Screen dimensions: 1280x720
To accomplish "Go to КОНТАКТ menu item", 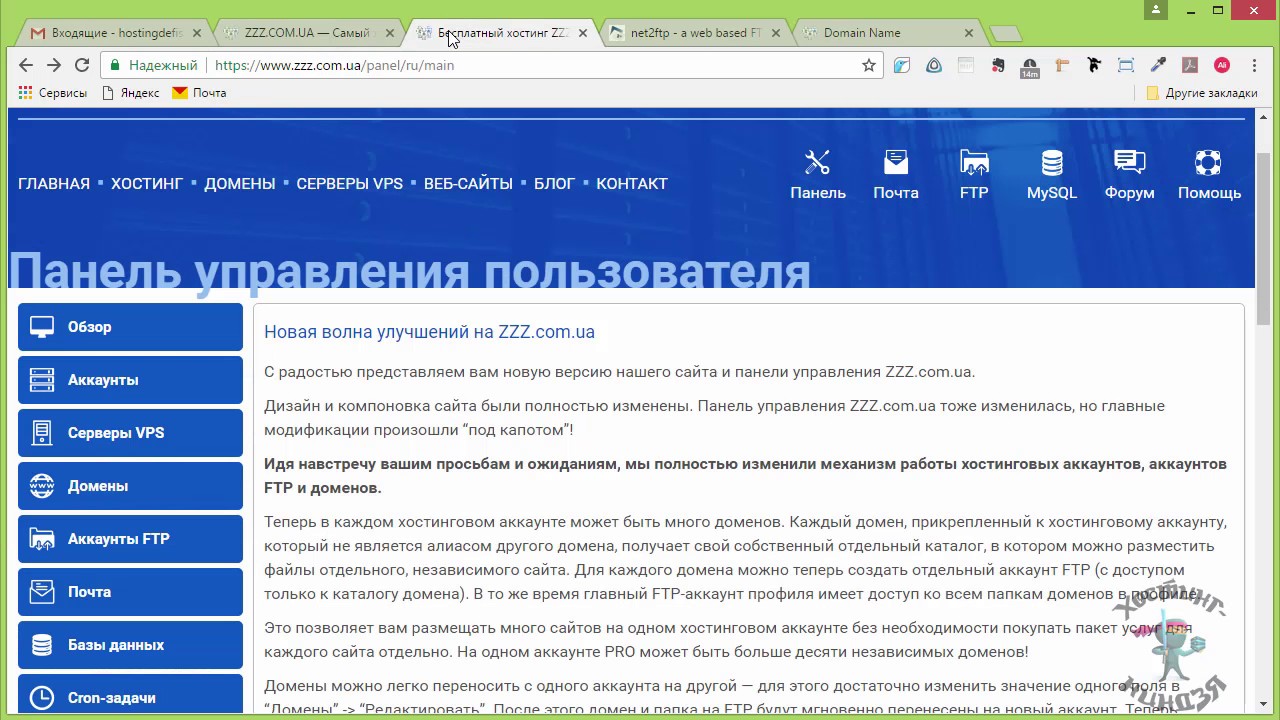I will [632, 184].
